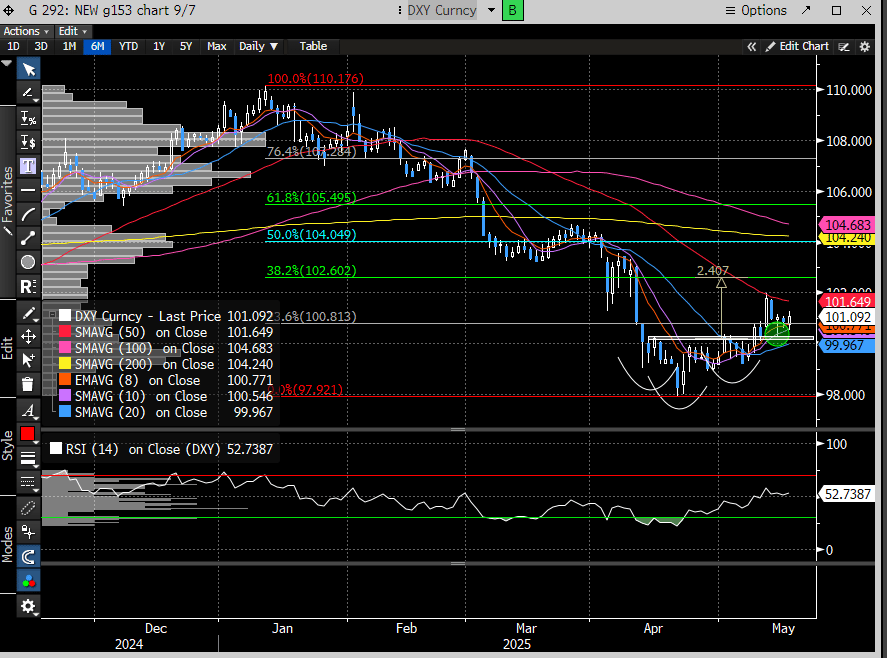Image resolution: width=887 pixels, height=658 pixels.
Task: Select the line segment with endpoints tool
Action: click(x=28, y=238)
